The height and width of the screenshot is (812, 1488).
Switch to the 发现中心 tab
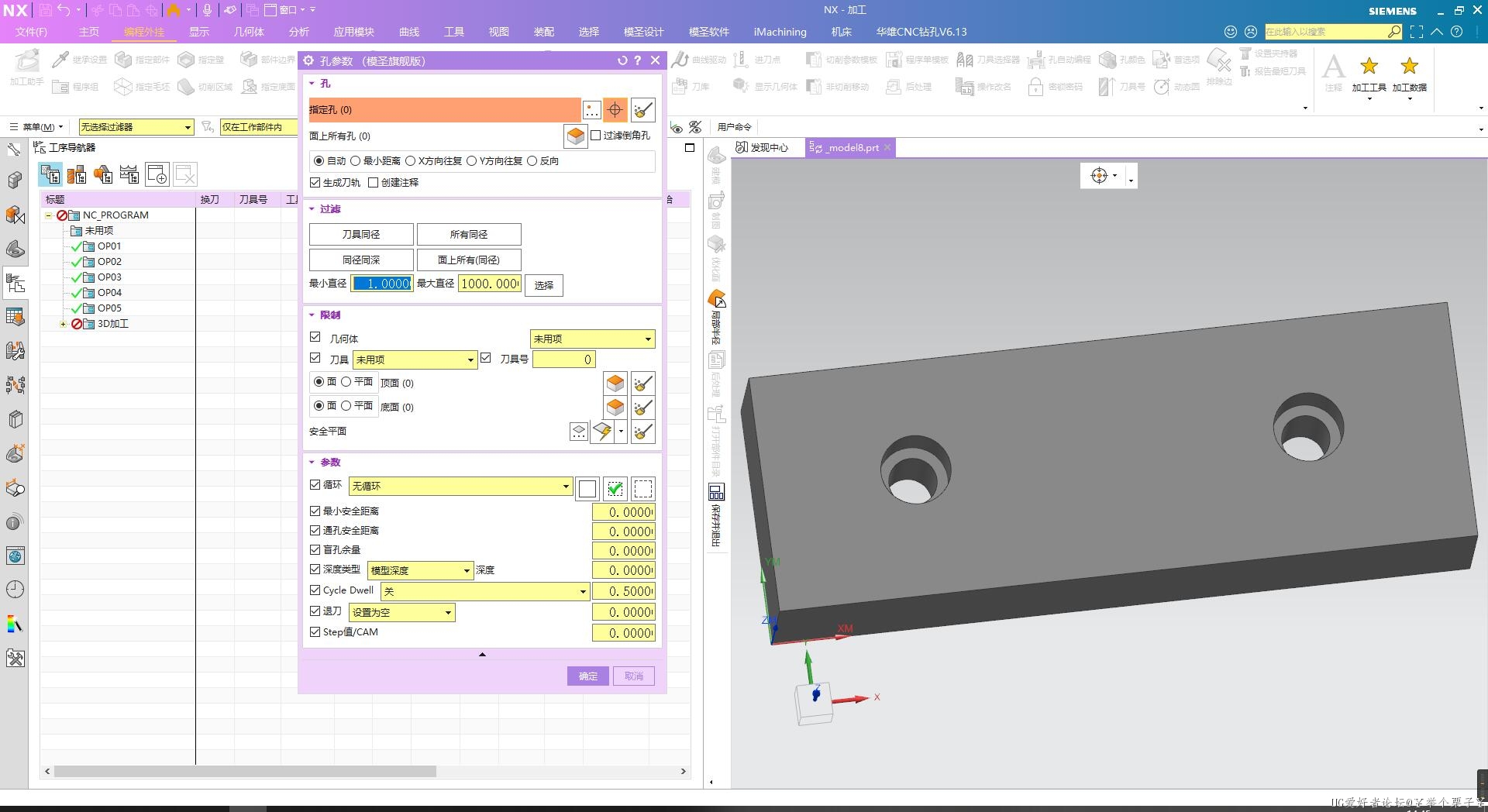click(x=762, y=148)
